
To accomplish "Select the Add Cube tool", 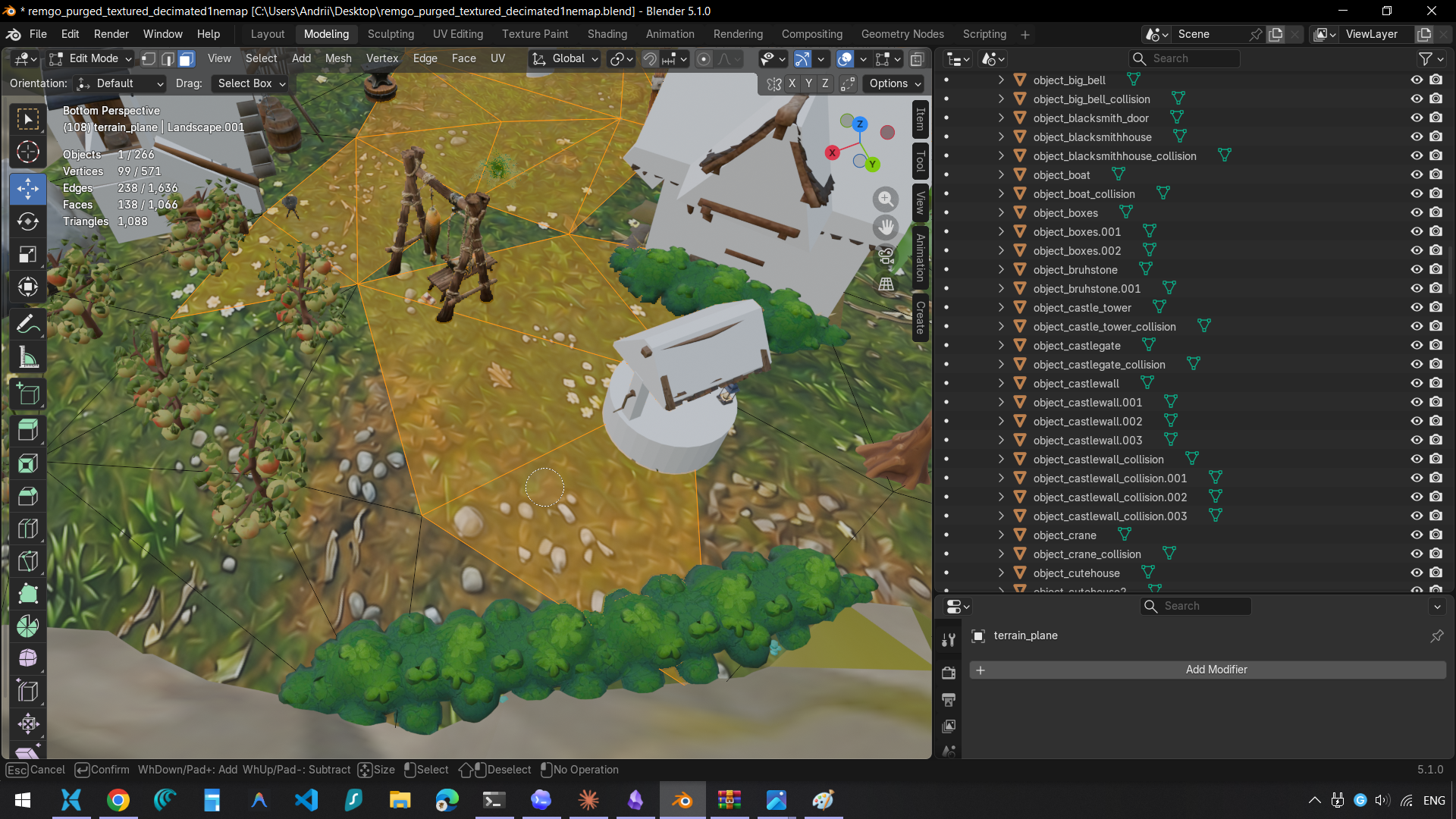I will coord(28,394).
